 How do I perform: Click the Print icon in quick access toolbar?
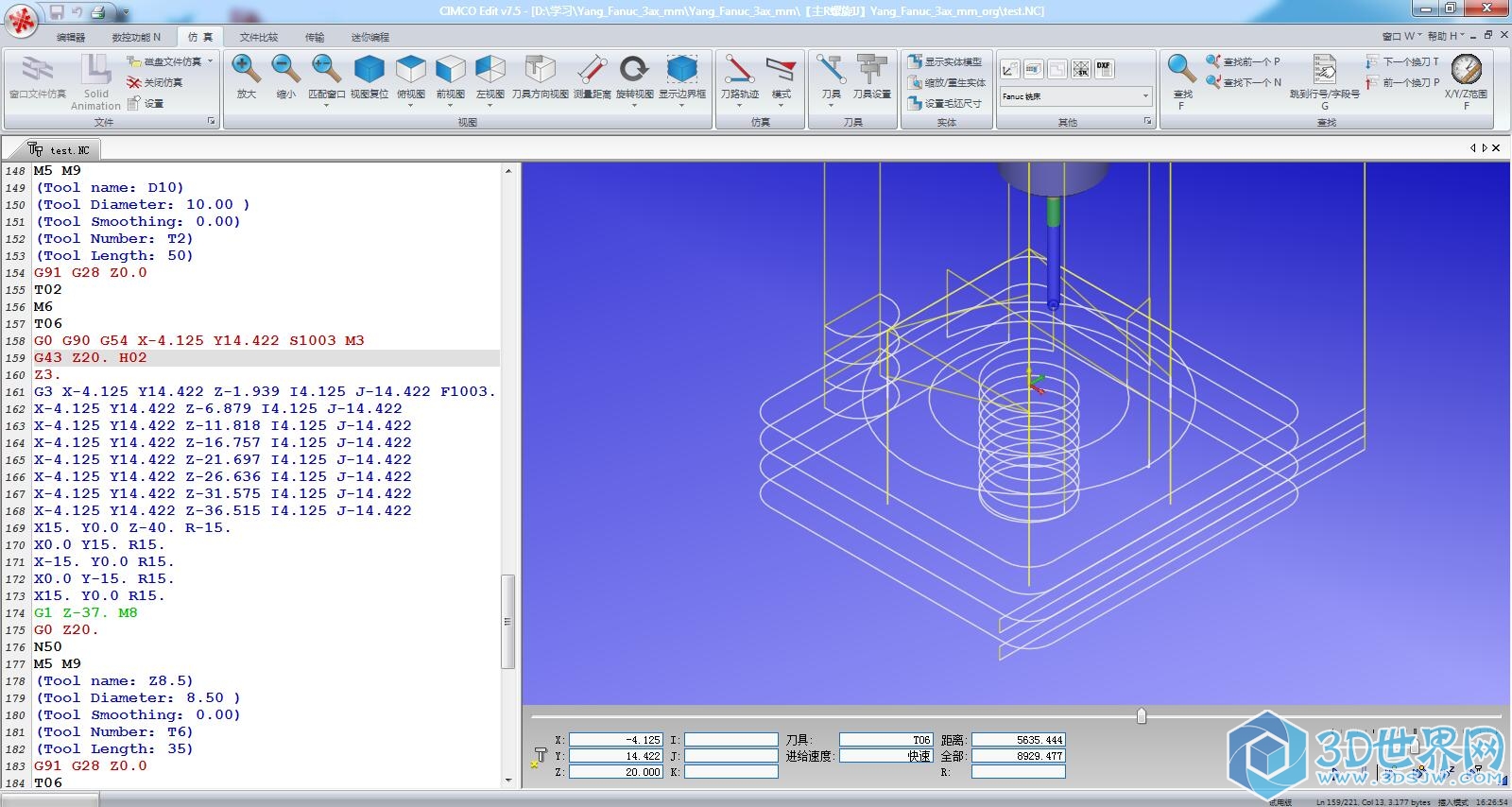[98, 12]
